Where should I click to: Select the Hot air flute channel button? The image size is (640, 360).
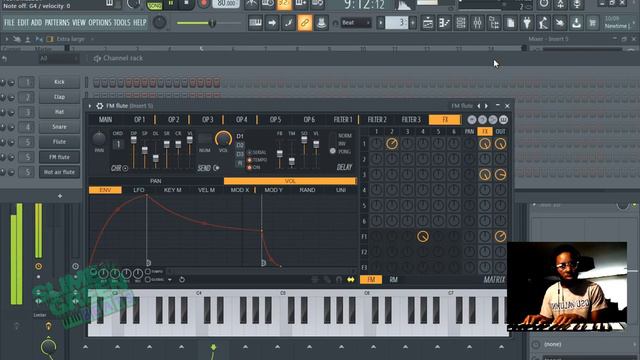(59, 172)
